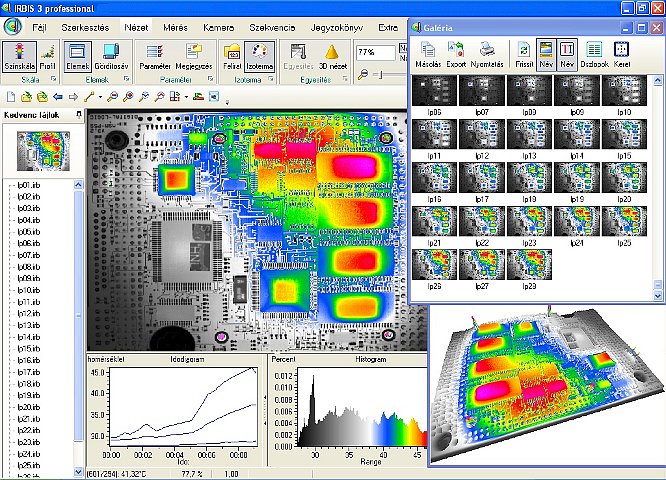This screenshot has width=666, height=480.
Task: Click zoom out magnifier in quick toolbar
Action: pyautogui.click(x=112, y=97)
